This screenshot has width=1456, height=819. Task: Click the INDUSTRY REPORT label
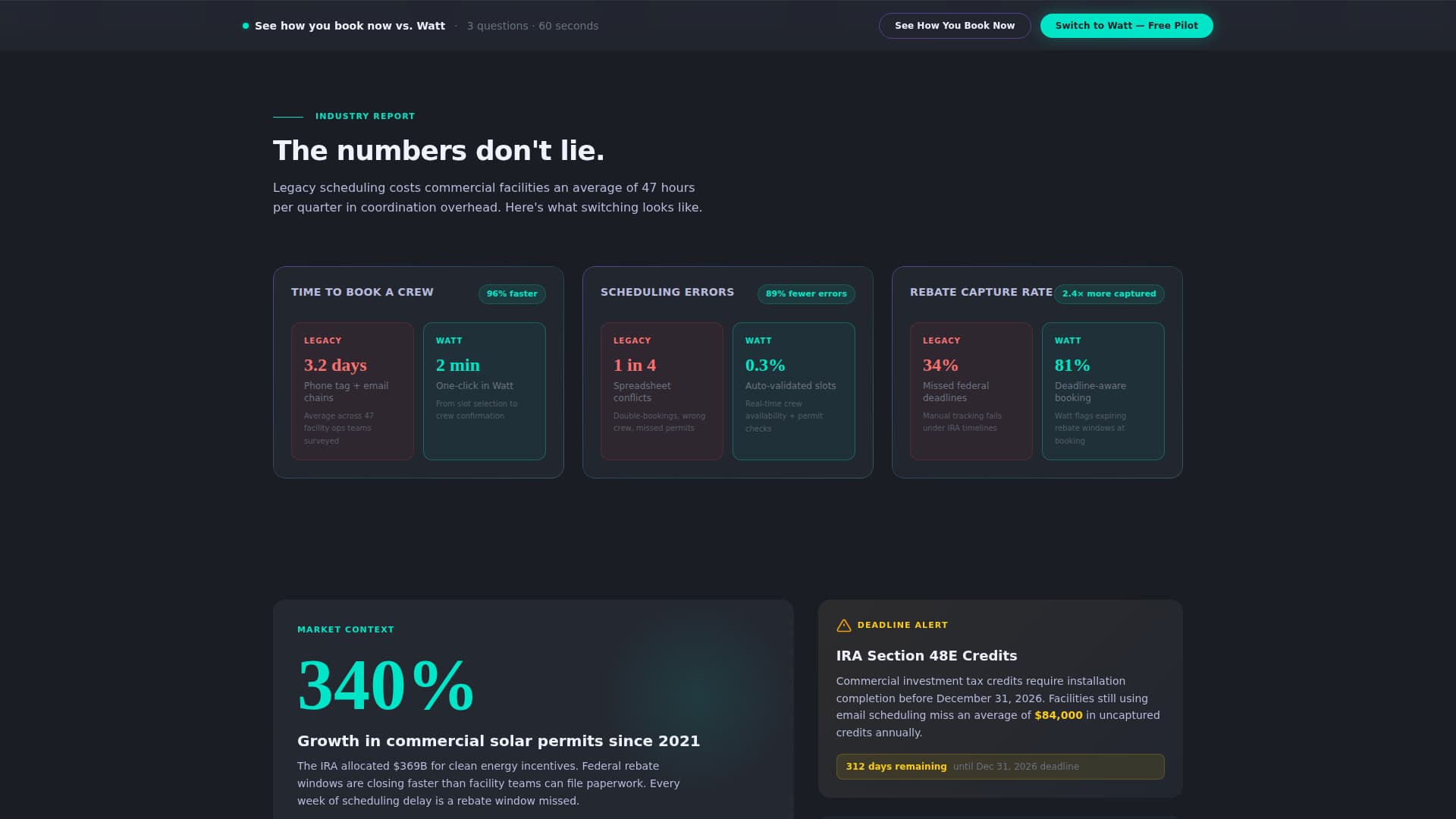[365, 117]
